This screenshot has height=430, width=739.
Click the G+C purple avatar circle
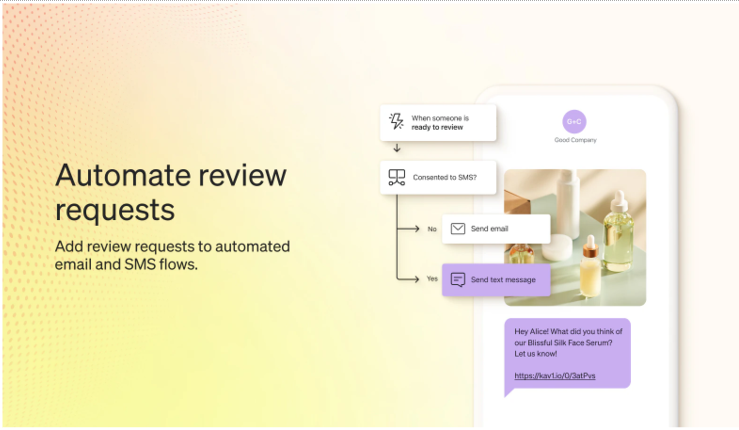(x=575, y=121)
